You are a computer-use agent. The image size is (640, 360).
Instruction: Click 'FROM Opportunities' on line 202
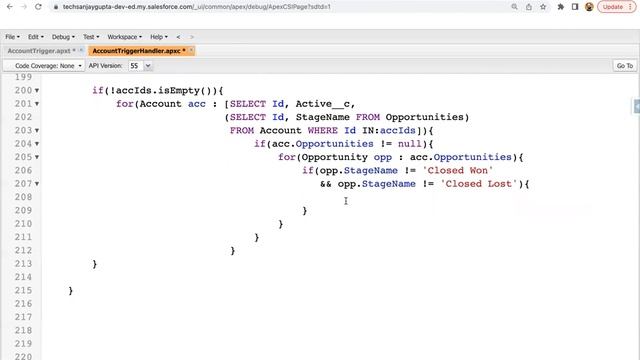[x=409, y=117]
